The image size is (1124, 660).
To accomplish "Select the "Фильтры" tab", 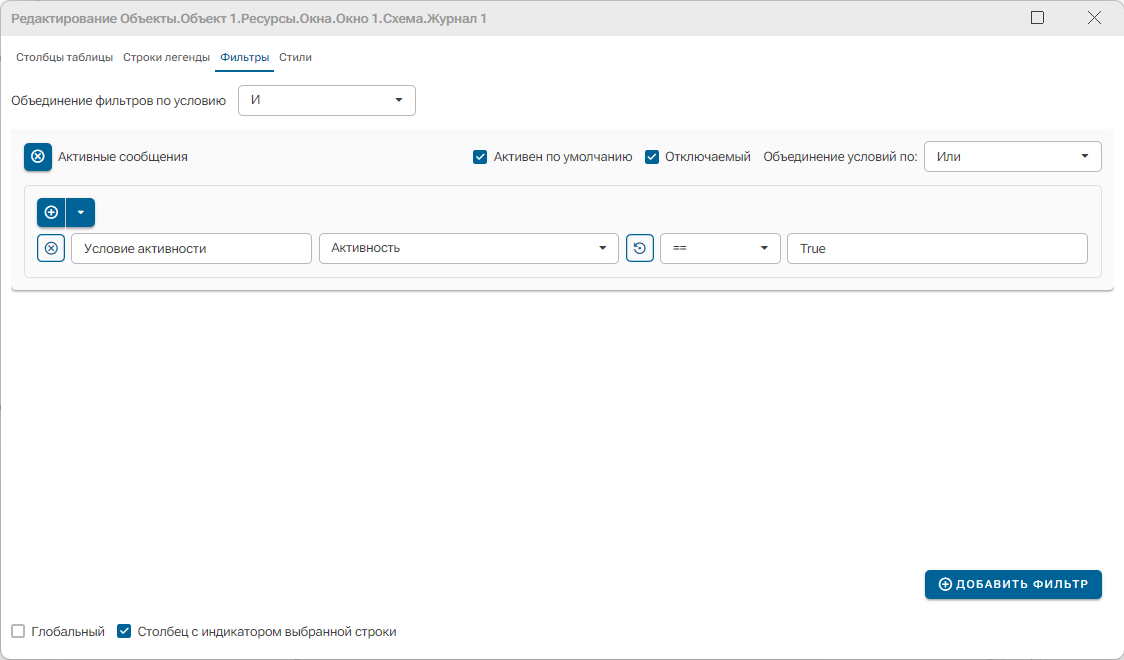I will click(244, 57).
